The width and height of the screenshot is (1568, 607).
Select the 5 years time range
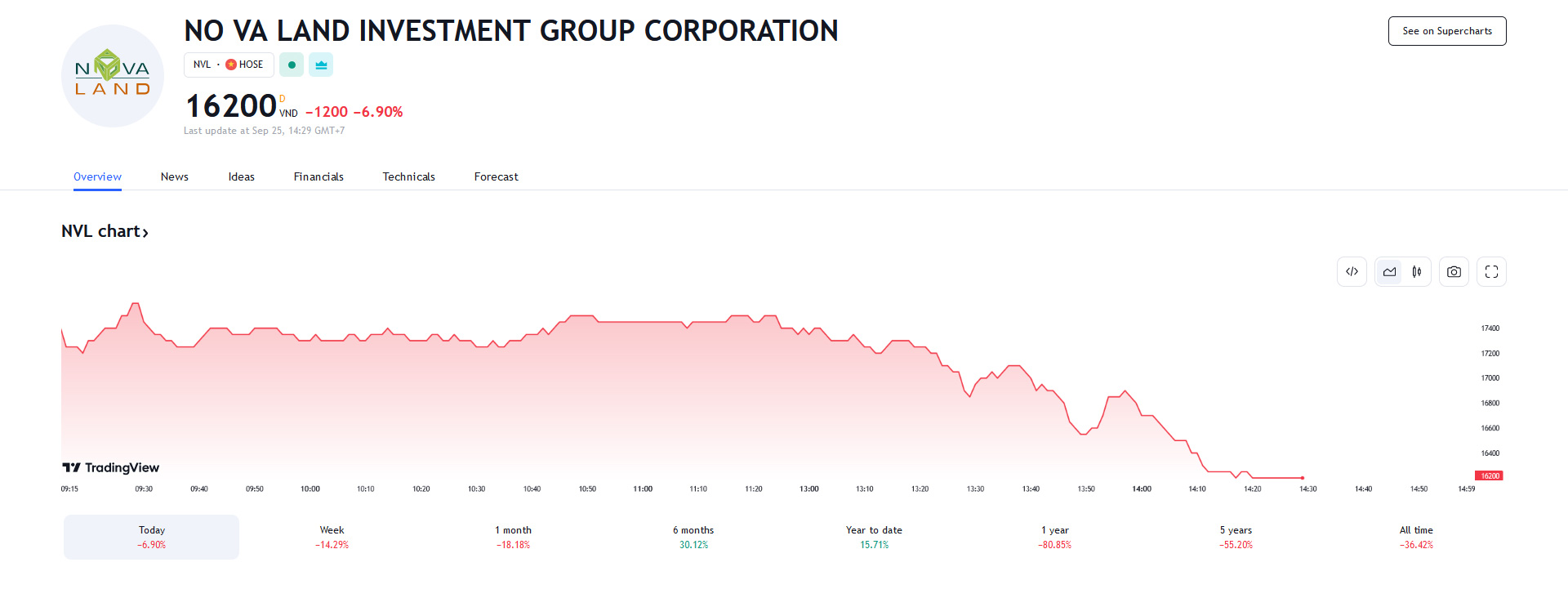pos(1236,537)
